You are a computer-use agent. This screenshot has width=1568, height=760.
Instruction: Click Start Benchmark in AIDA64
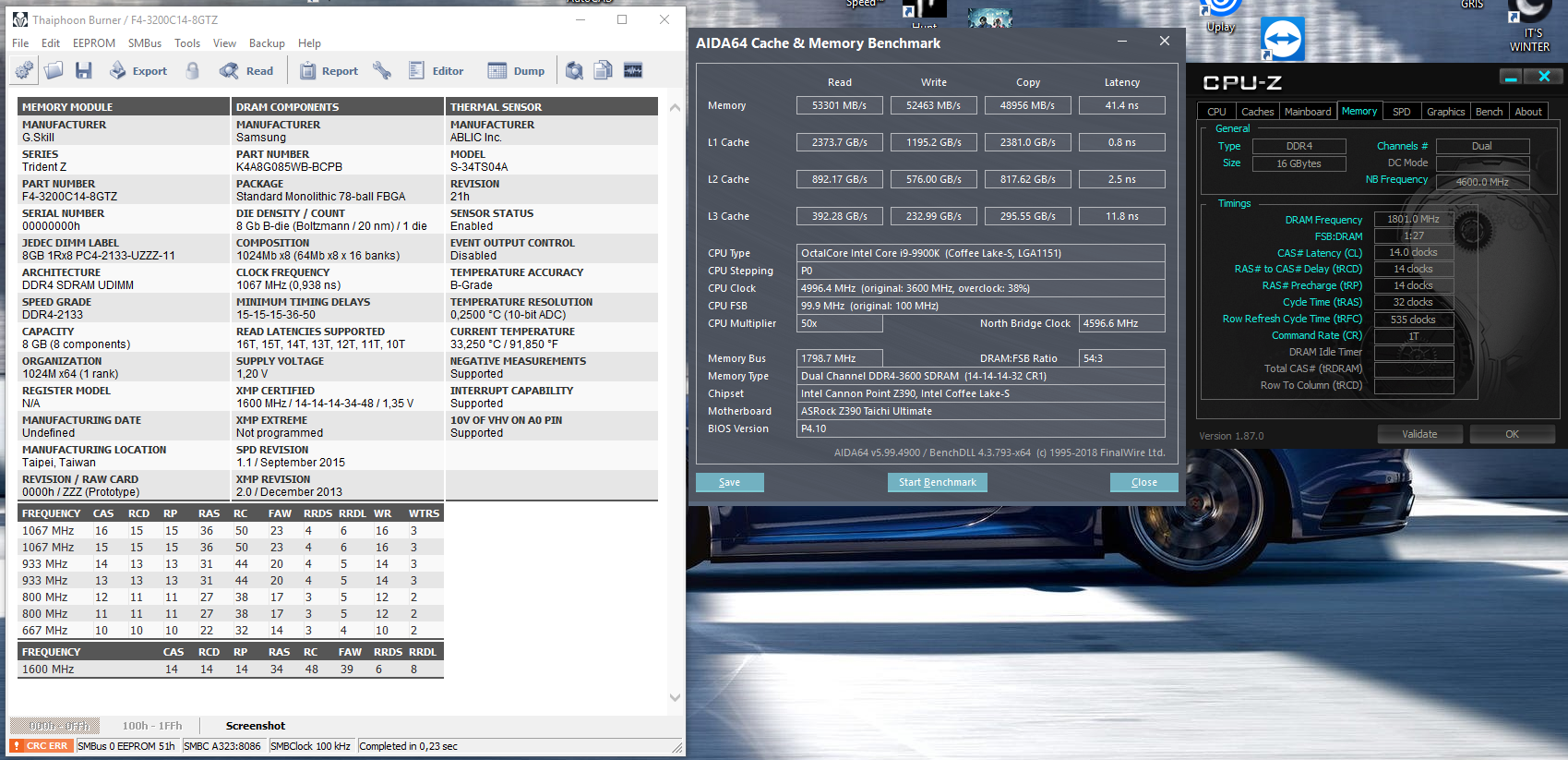coord(938,482)
